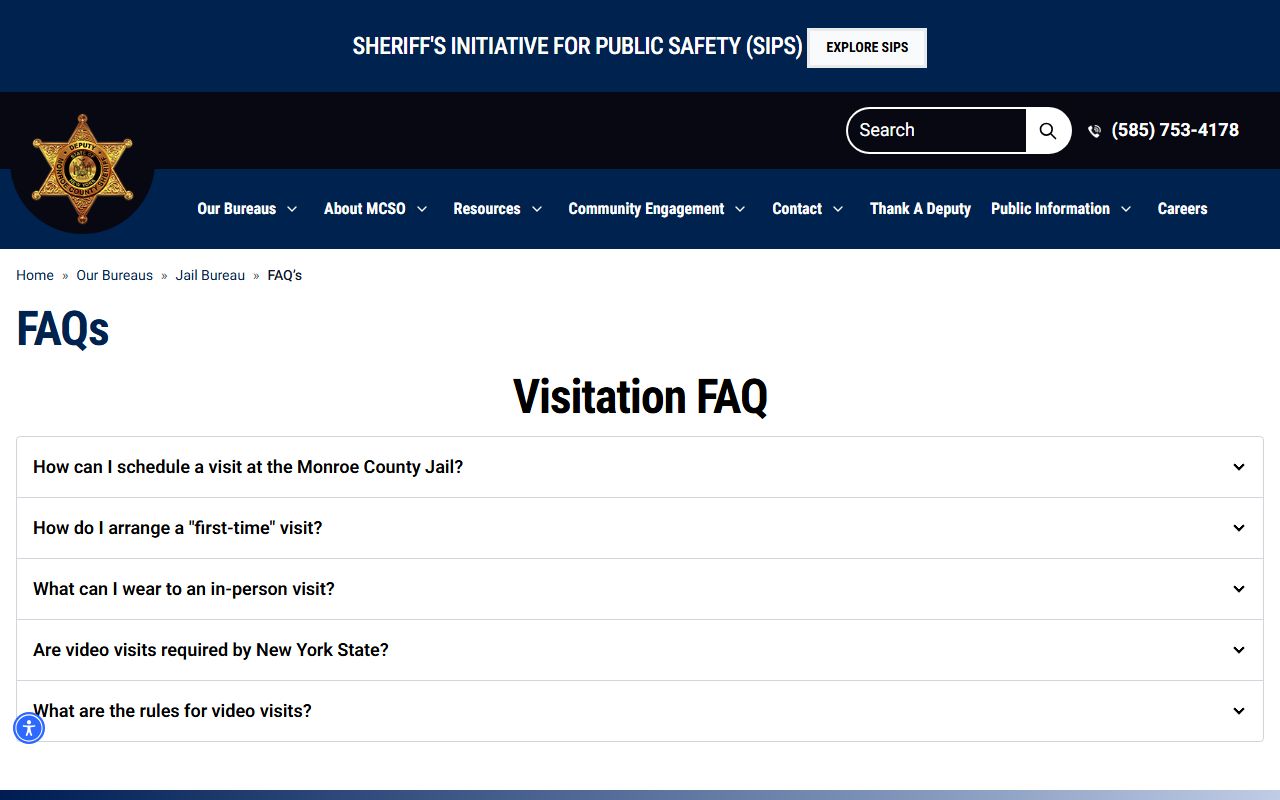Click the magnifying glass search icon
1280x800 pixels.
point(1048,130)
